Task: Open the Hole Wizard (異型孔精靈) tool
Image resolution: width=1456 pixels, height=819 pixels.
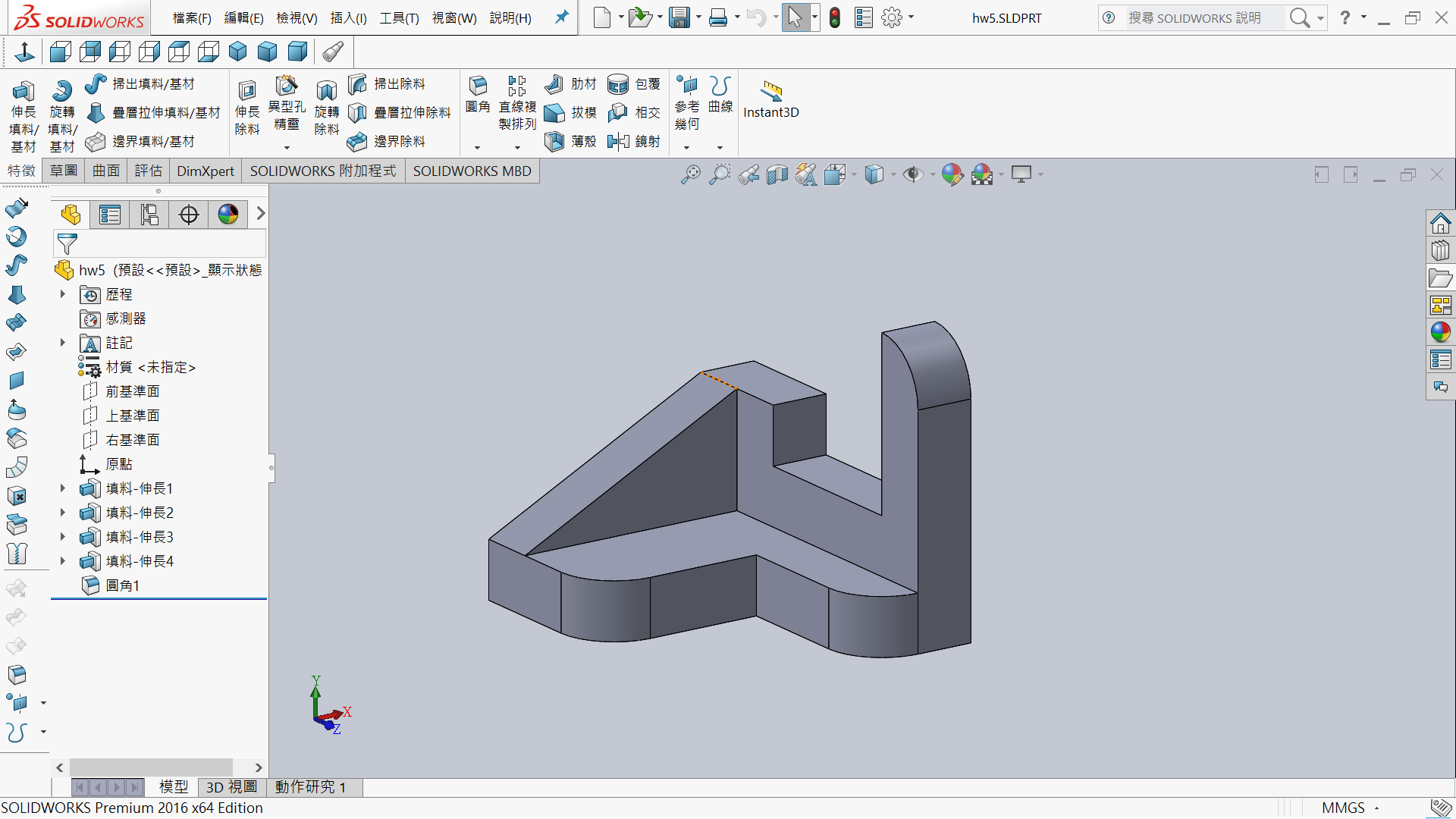Action: (287, 85)
